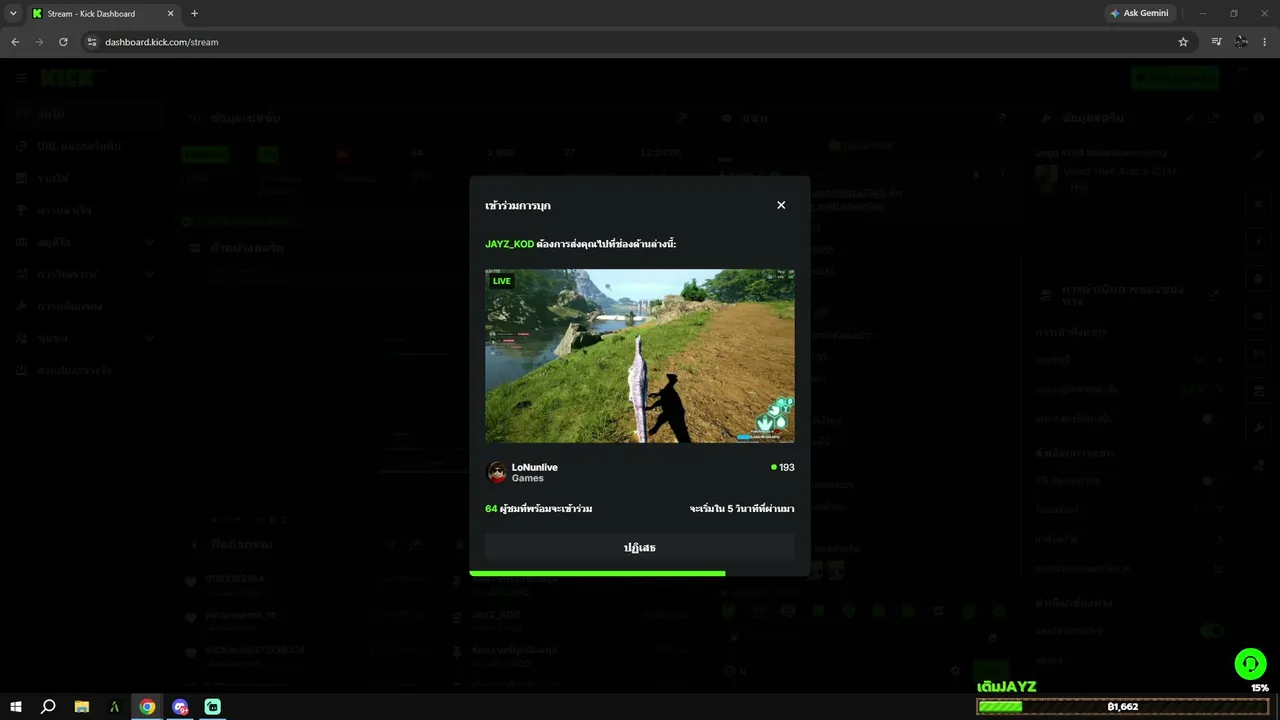Image resolution: width=1280 pixels, height=720 pixels.
Task: Toggle the Kick sidebar hamburger menu
Action: click(21, 78)
